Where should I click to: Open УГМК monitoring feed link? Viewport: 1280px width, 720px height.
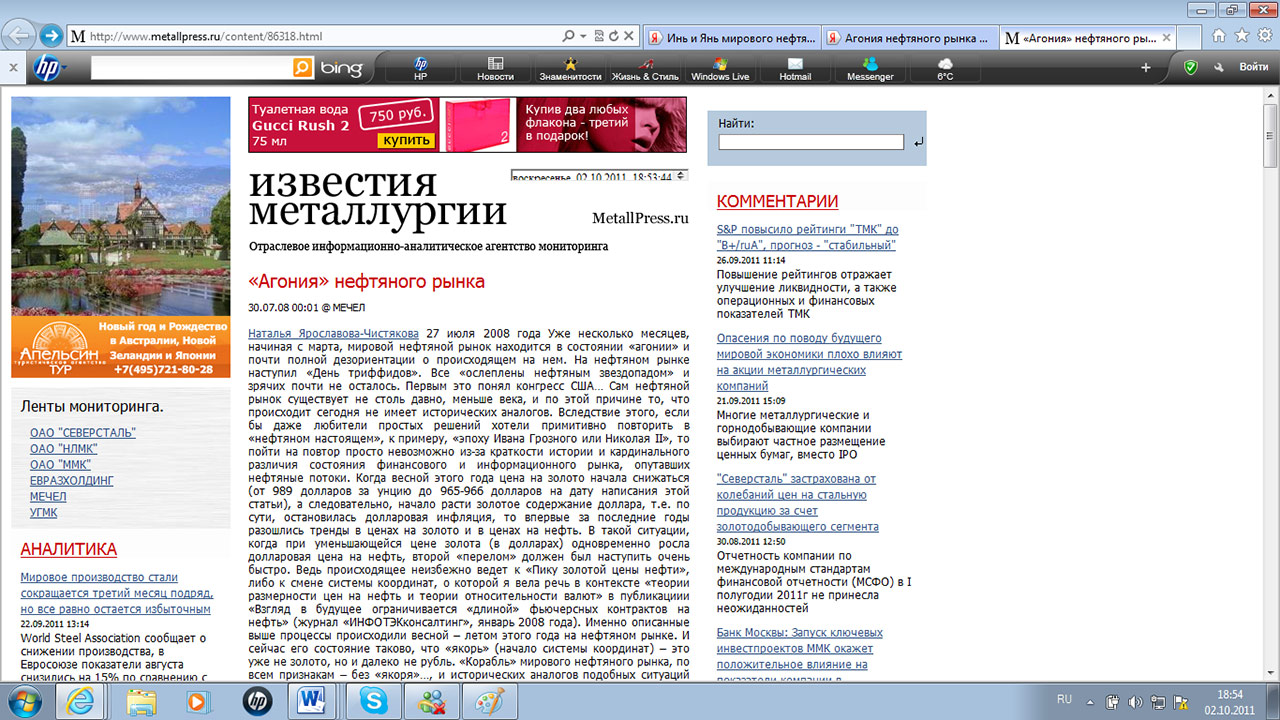44,513
